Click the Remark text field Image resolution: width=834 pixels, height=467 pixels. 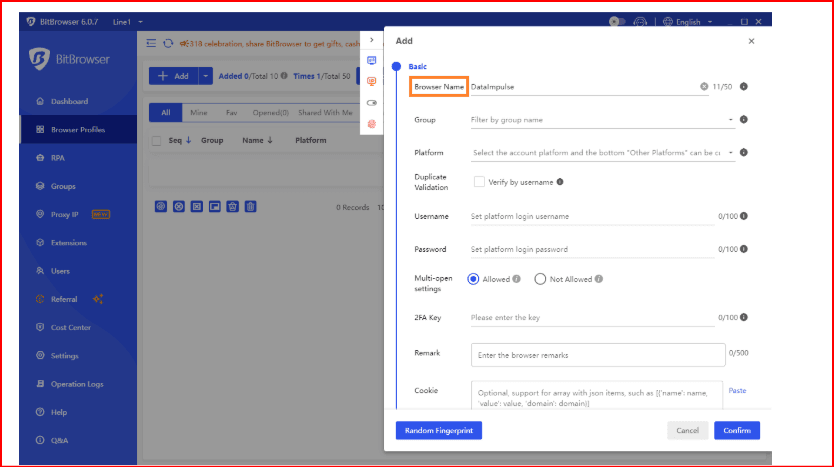pos(597,354)
